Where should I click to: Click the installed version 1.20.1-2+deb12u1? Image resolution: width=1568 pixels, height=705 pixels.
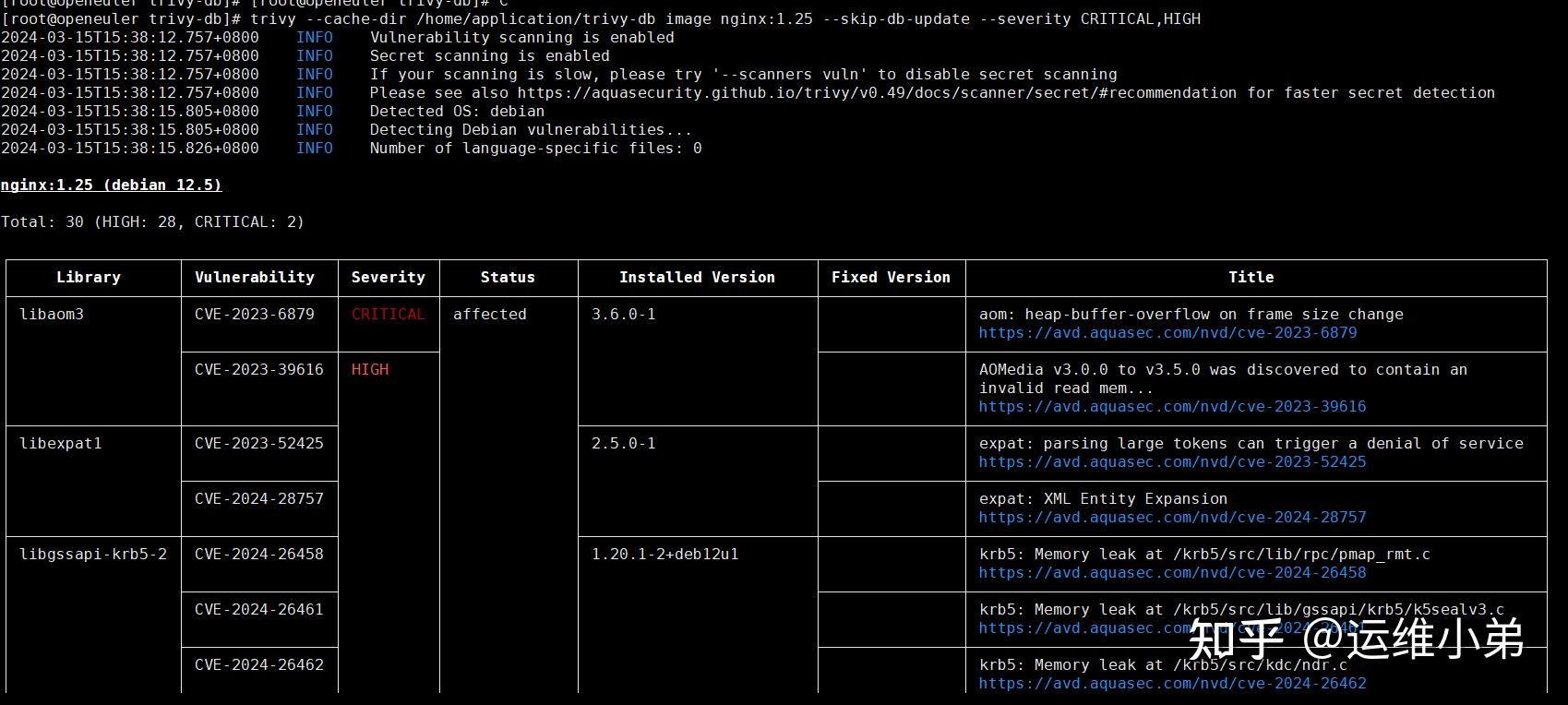[665, 554]
